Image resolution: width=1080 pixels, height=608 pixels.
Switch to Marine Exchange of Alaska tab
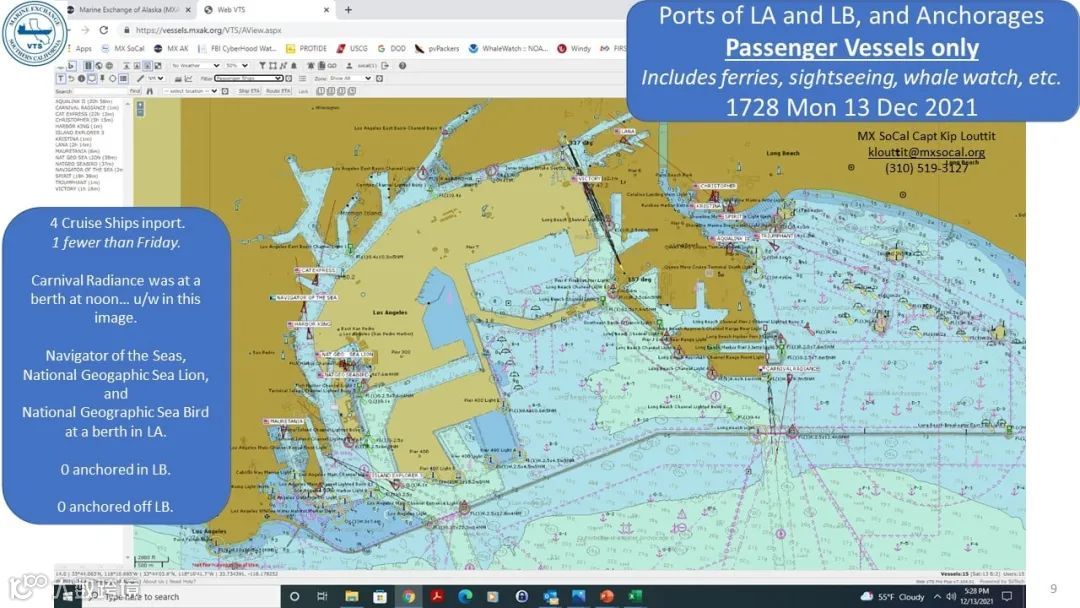pyautogui.click(x=128, y=10)
